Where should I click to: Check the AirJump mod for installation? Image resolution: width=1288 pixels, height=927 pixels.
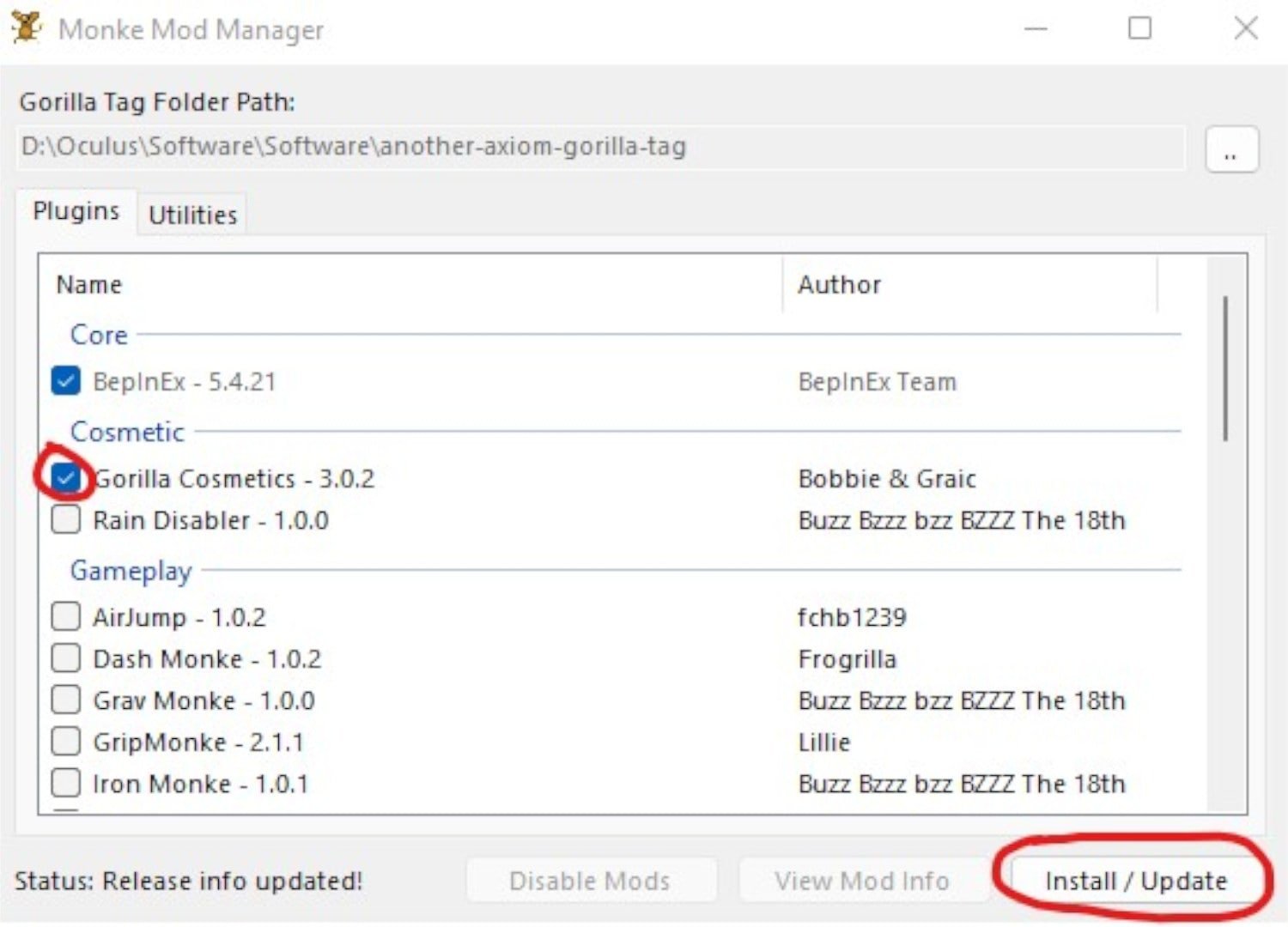click(x=64, y=615)
